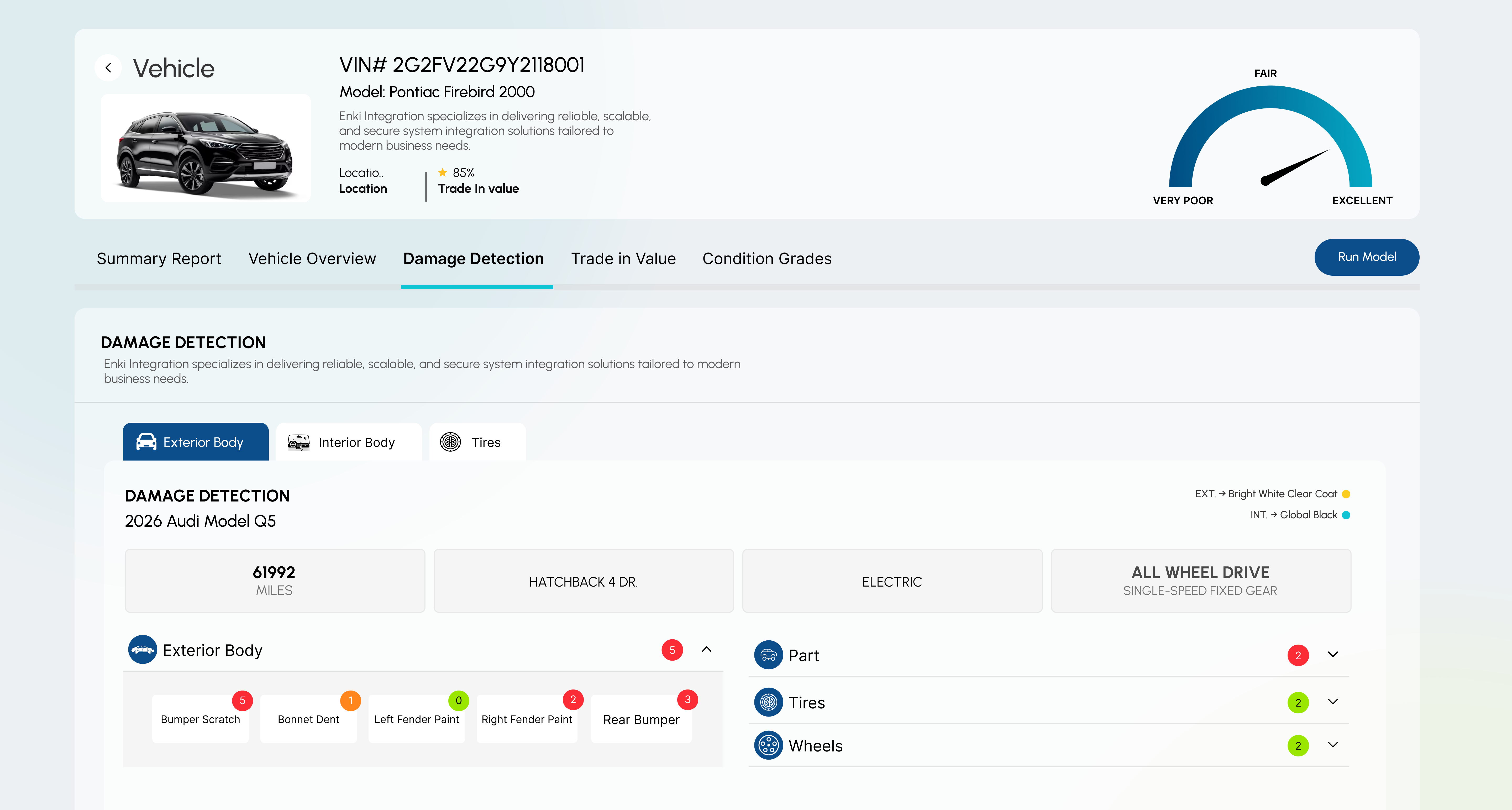
Task: Click the Tires tab tire icon
Action: pyautogui.click(x=450, y=442)
